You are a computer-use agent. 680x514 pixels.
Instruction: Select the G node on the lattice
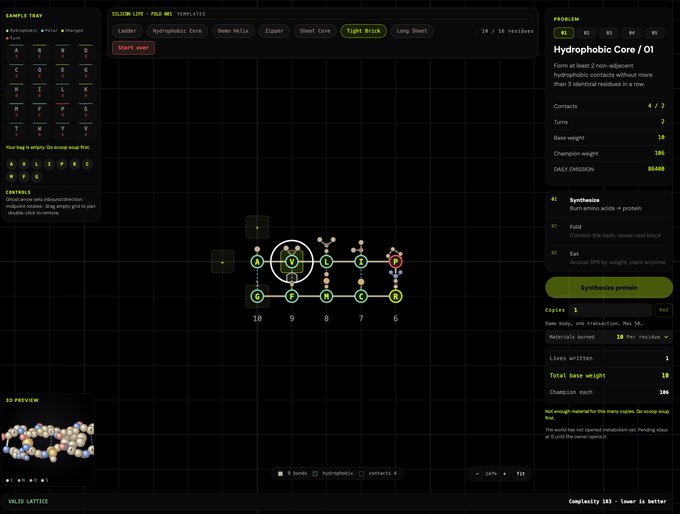(257, 296)
